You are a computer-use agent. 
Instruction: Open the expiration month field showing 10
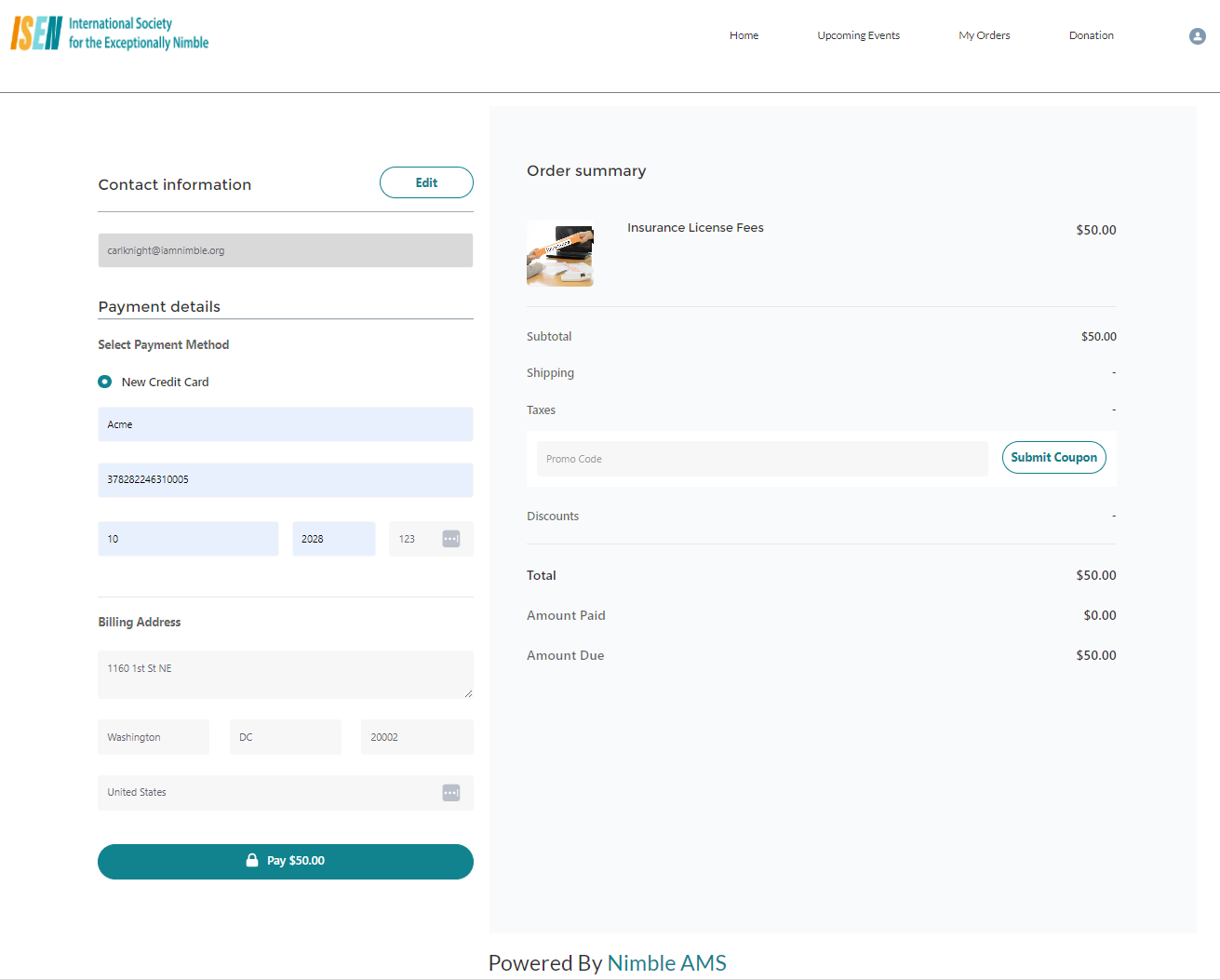tap(188, 539)
